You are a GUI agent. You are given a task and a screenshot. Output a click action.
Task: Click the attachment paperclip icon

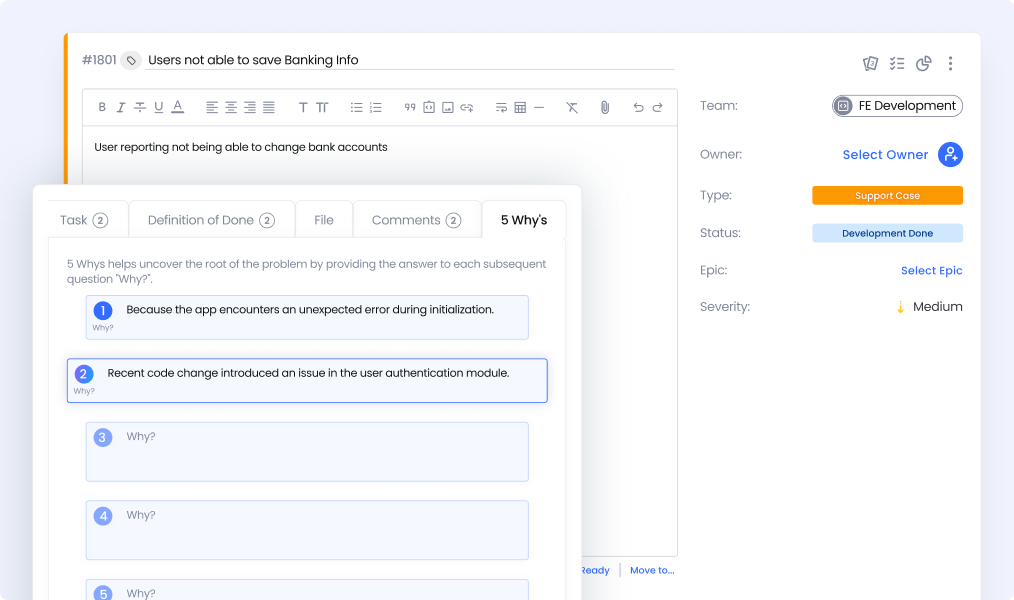coord(604,107)
